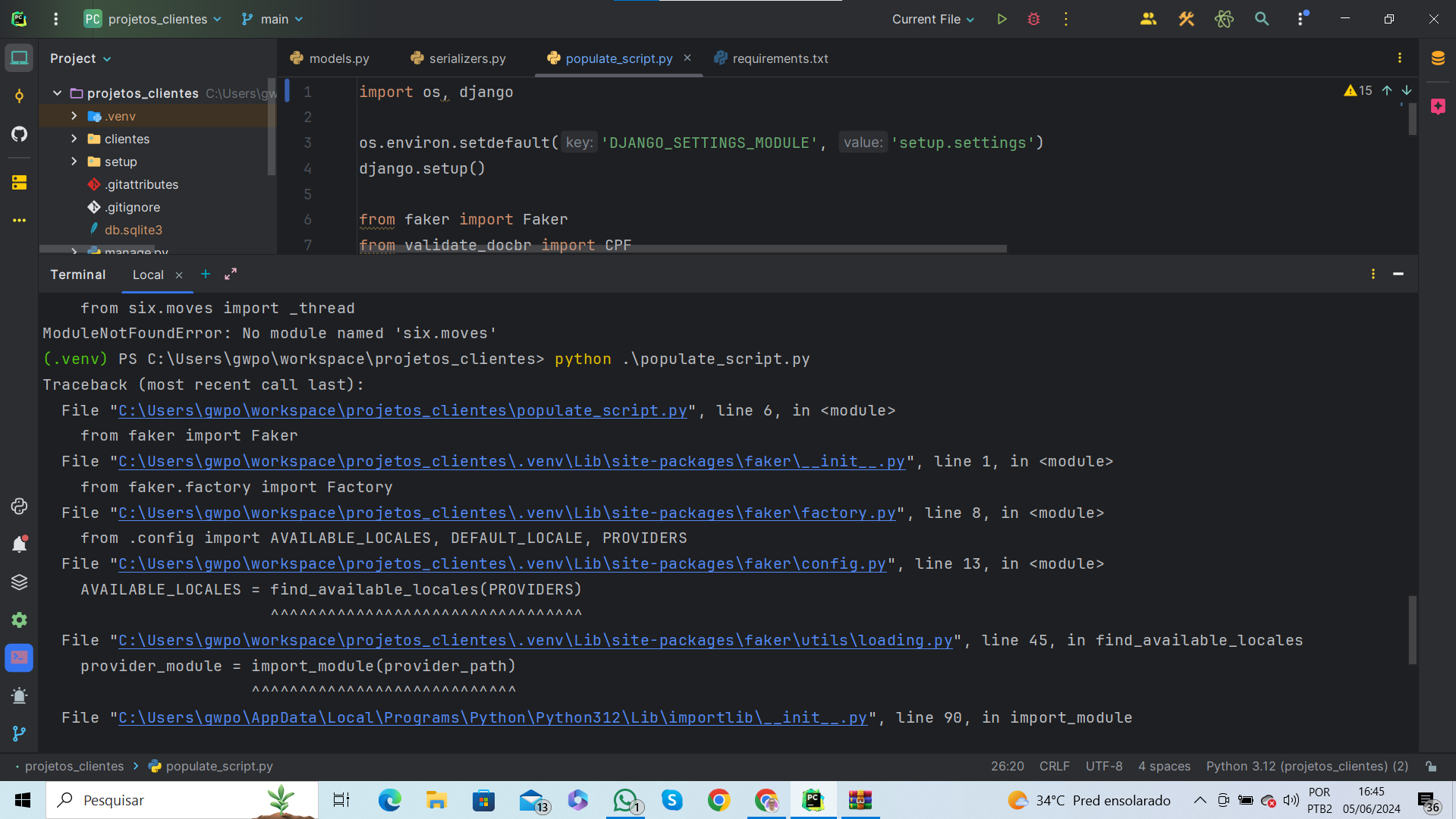Open importlib __init__.py traceback link
The width and height of the screenshot is (1456, 819).
click(492, 717)
